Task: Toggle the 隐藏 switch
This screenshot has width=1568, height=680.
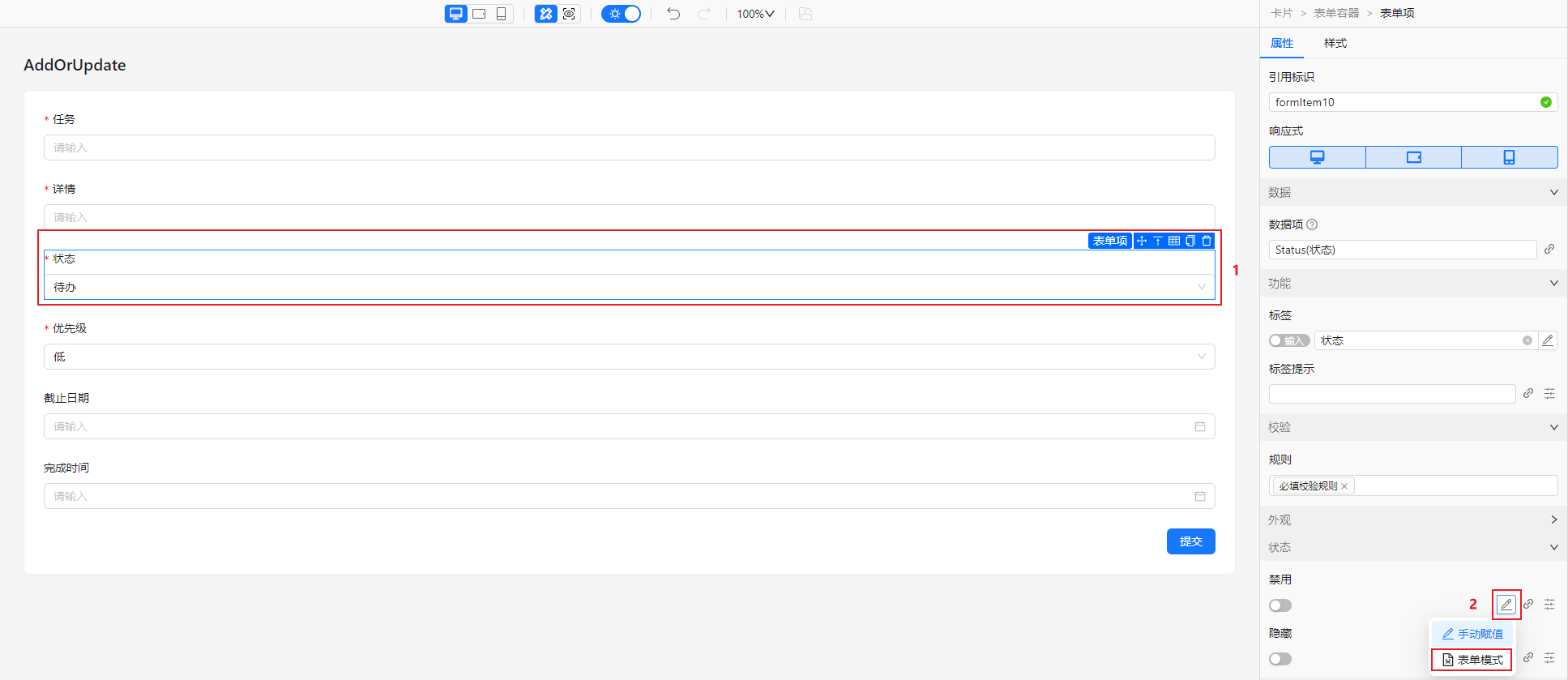Action: click(1280, 659)
